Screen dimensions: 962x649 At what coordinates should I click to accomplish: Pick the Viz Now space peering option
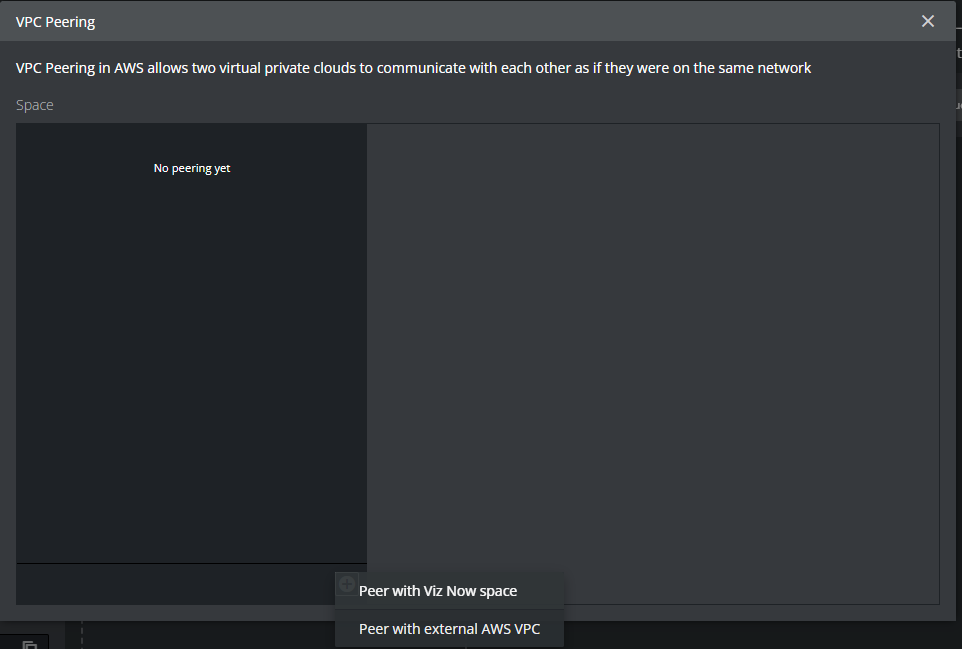click(x=438, y=591)
